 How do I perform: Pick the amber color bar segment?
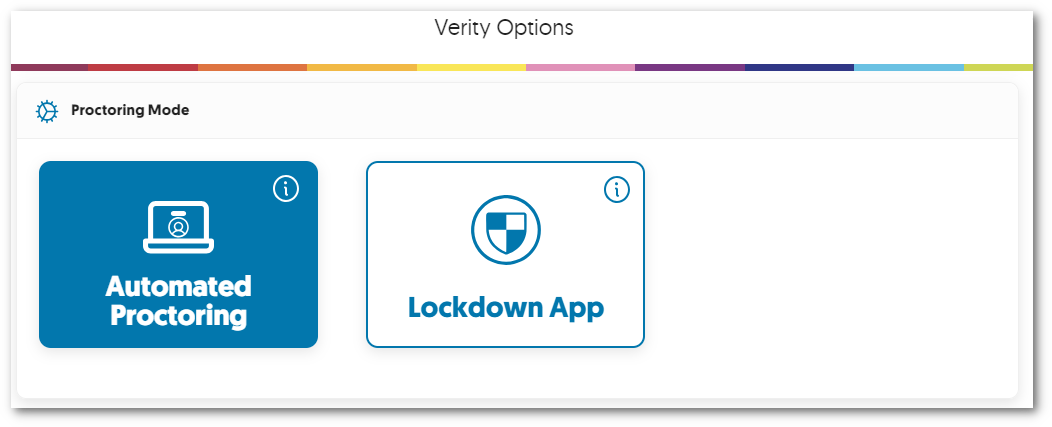click(362, 68)
